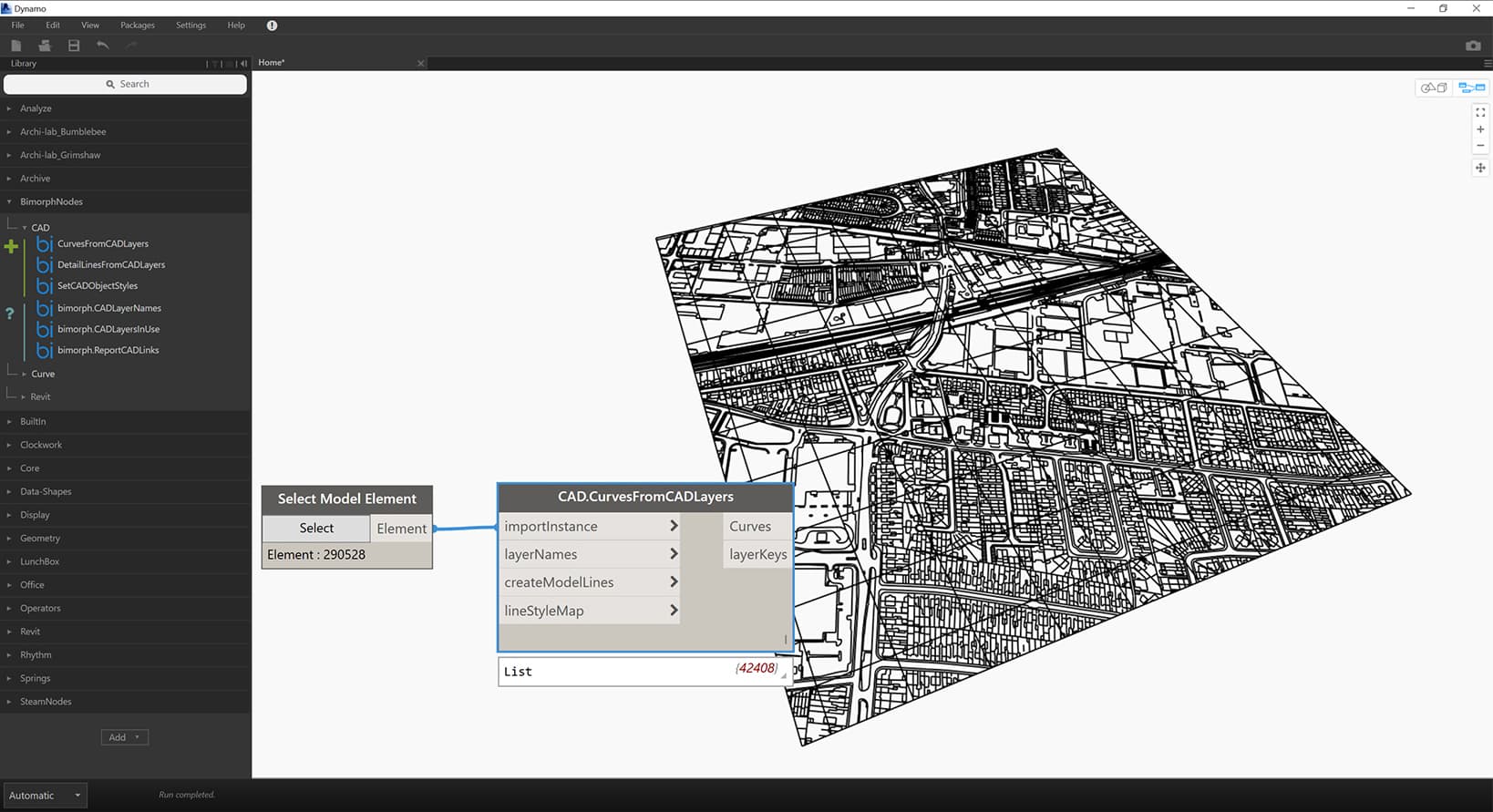Click the Select Model Element node title
This screenshot has width=1493, height=812.
click(x=347, y=499)
